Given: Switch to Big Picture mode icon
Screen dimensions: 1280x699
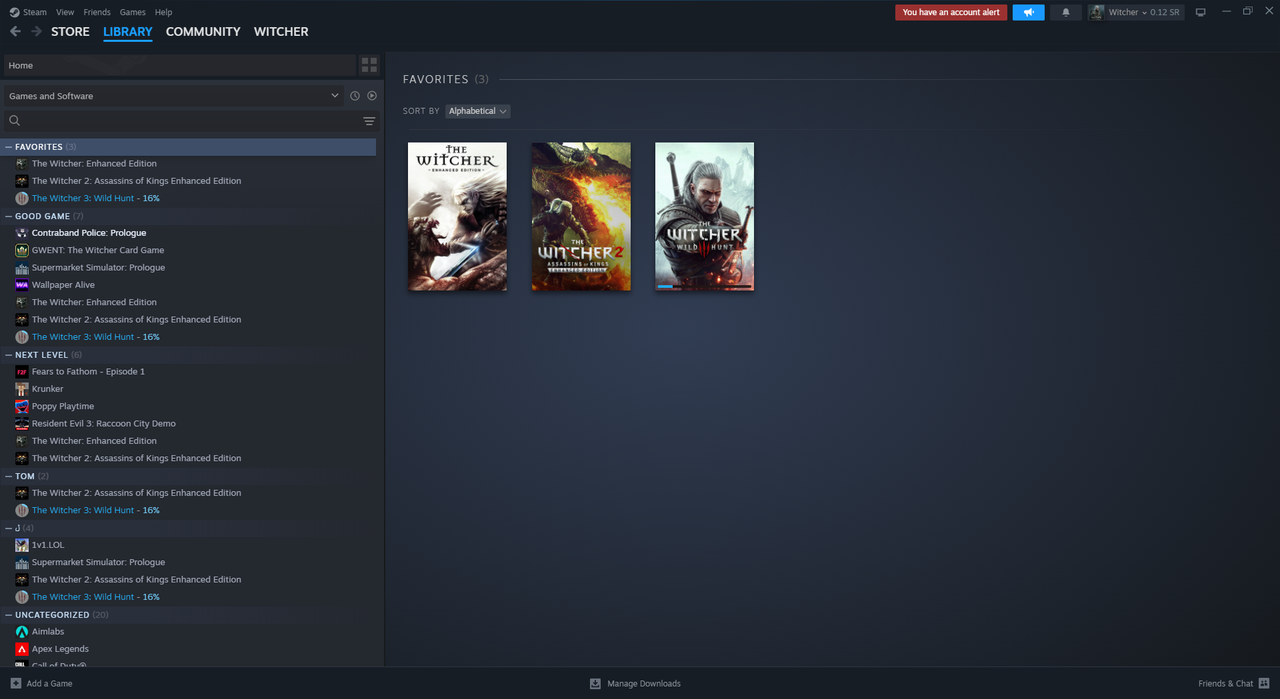Looking at the screenshot, I should pos(1201,12).
